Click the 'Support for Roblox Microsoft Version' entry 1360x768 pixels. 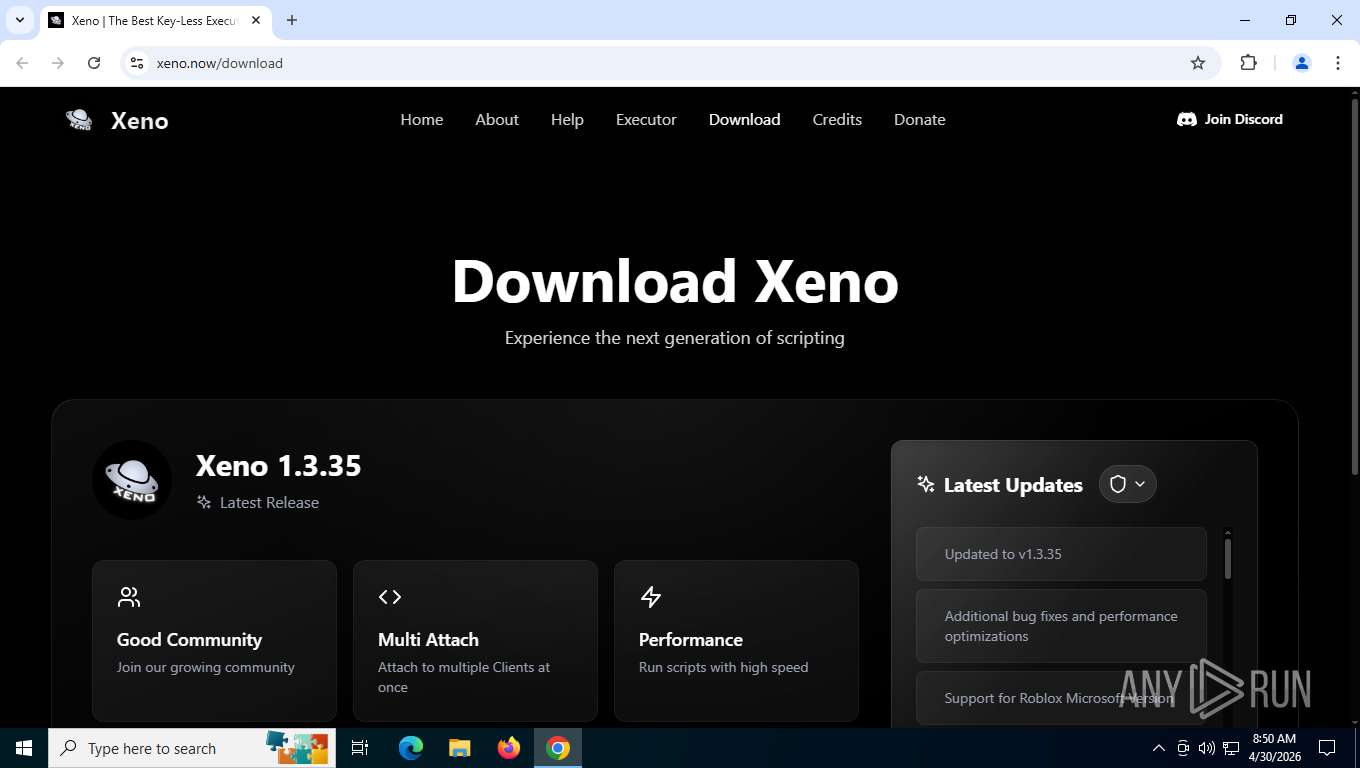click(1061, 698)
